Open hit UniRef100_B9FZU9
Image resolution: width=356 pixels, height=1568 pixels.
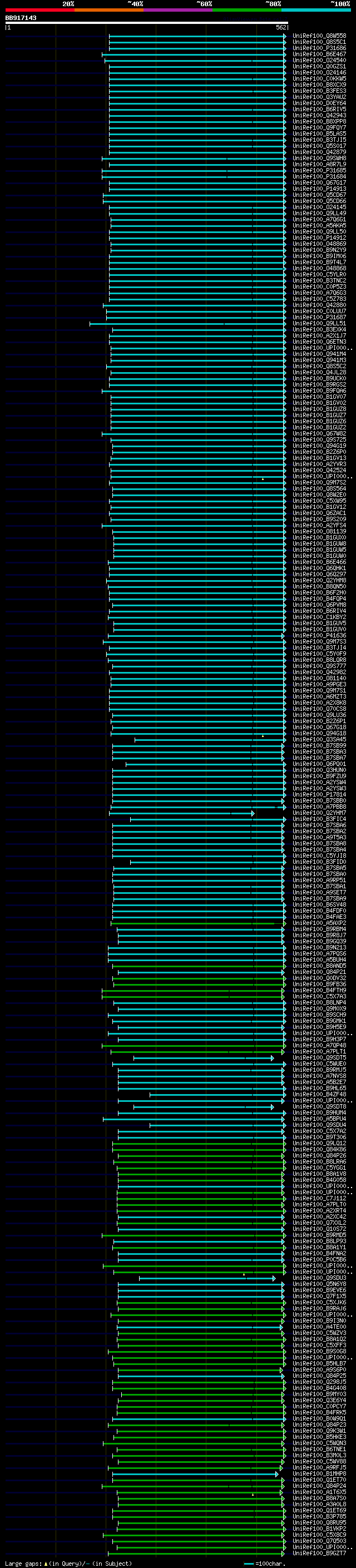click(x=319, y=776)
